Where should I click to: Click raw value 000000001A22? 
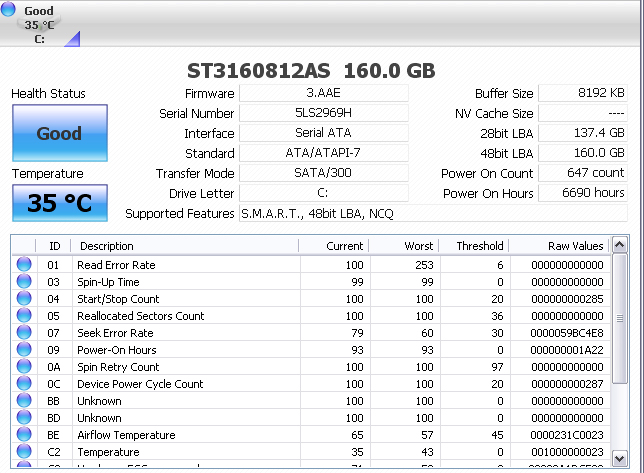(x=567, y=350)
